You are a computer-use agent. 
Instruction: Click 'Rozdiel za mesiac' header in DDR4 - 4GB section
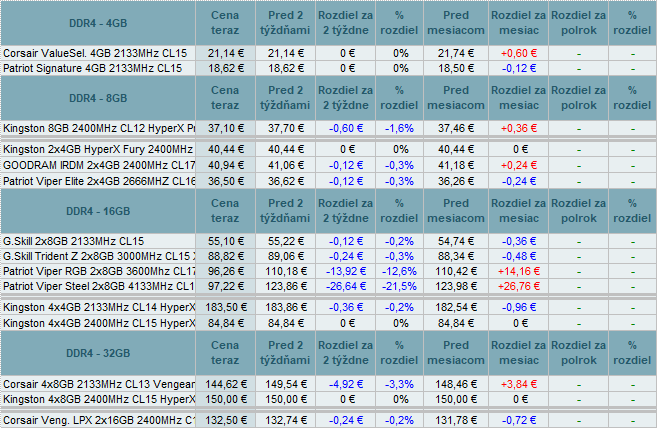tap(519, 23)
